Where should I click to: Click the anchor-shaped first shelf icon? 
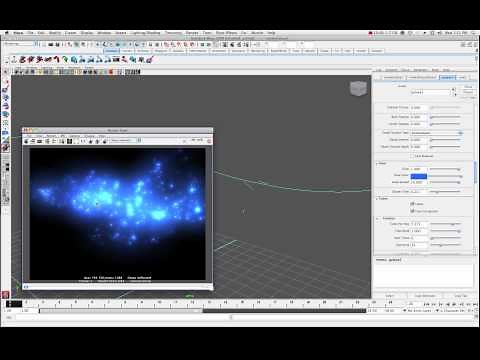tap(14, 60)
